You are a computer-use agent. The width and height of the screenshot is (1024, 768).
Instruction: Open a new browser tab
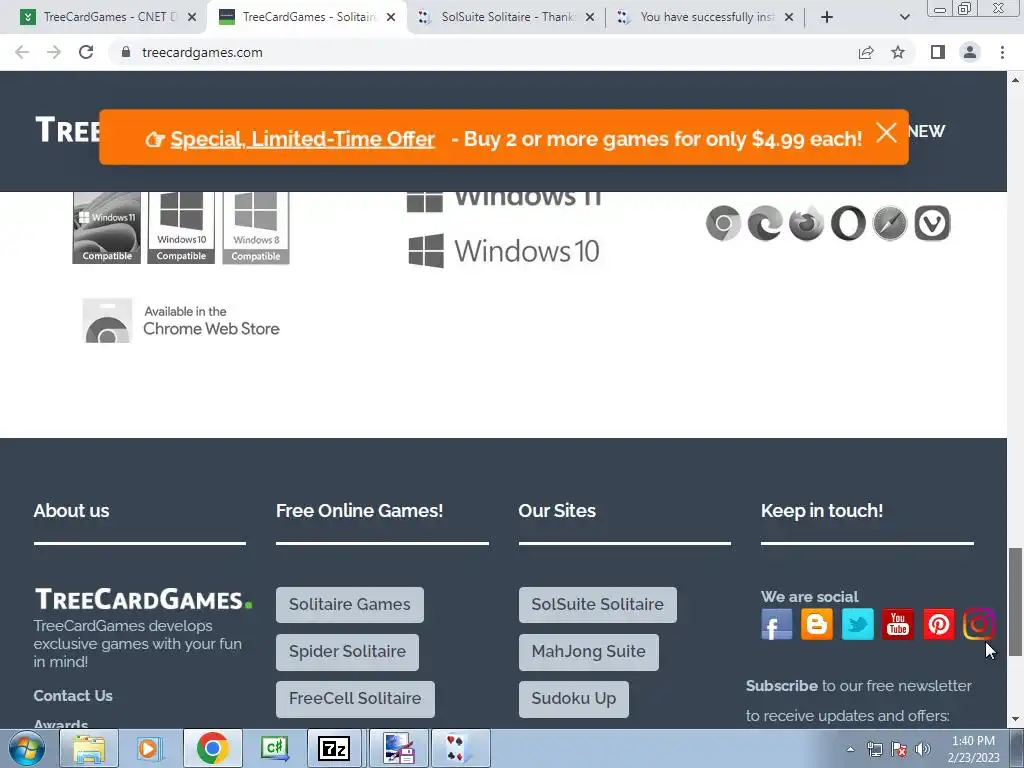tap(827, 17)
